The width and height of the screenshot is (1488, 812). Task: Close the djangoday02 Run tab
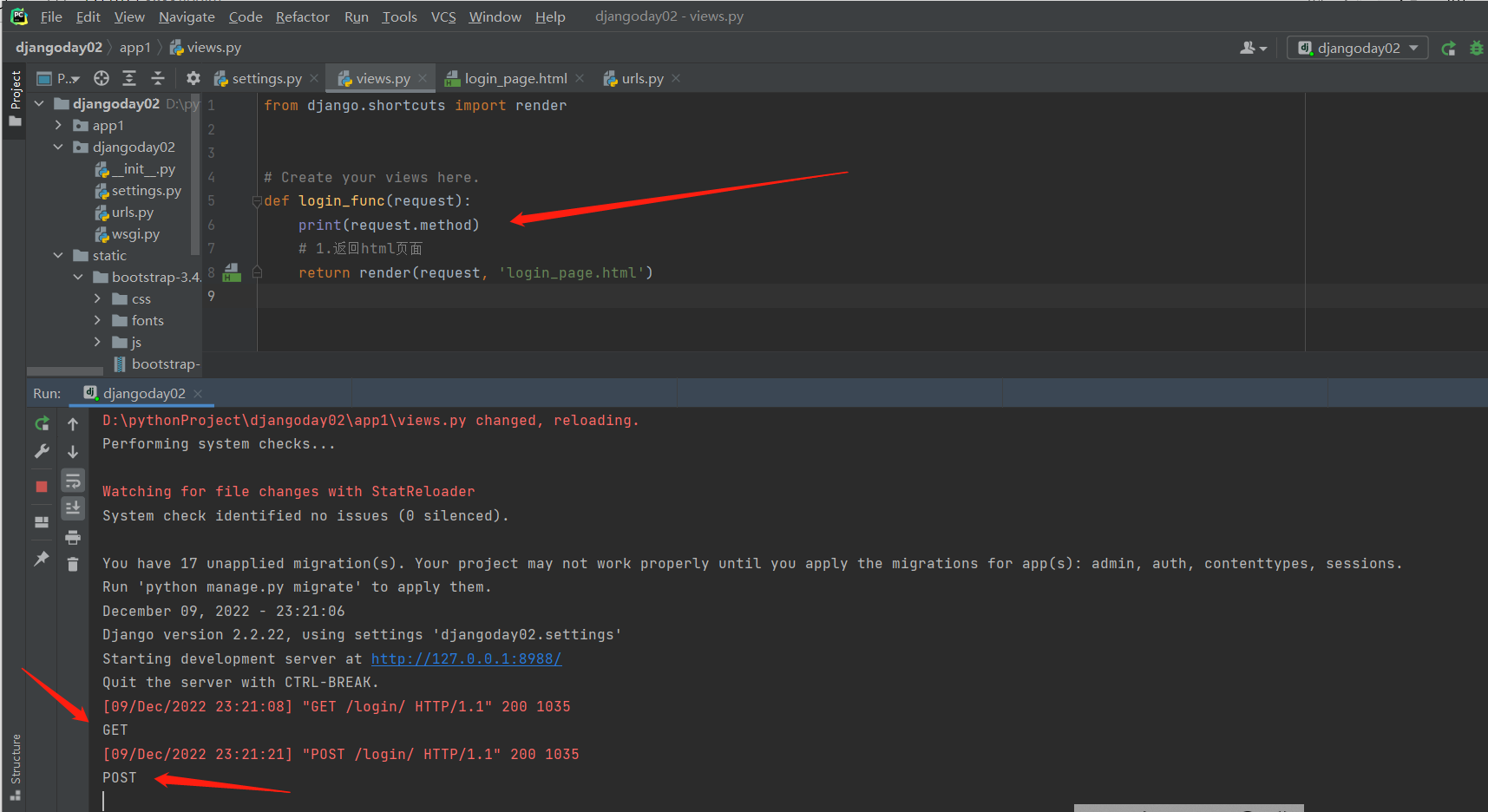tap(198, 394)
